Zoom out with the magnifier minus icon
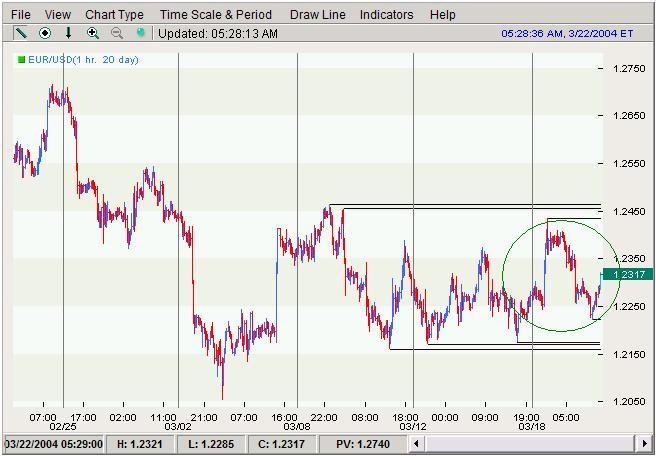Viewport: 656px width, 456px height. click(x=117, y=33)
